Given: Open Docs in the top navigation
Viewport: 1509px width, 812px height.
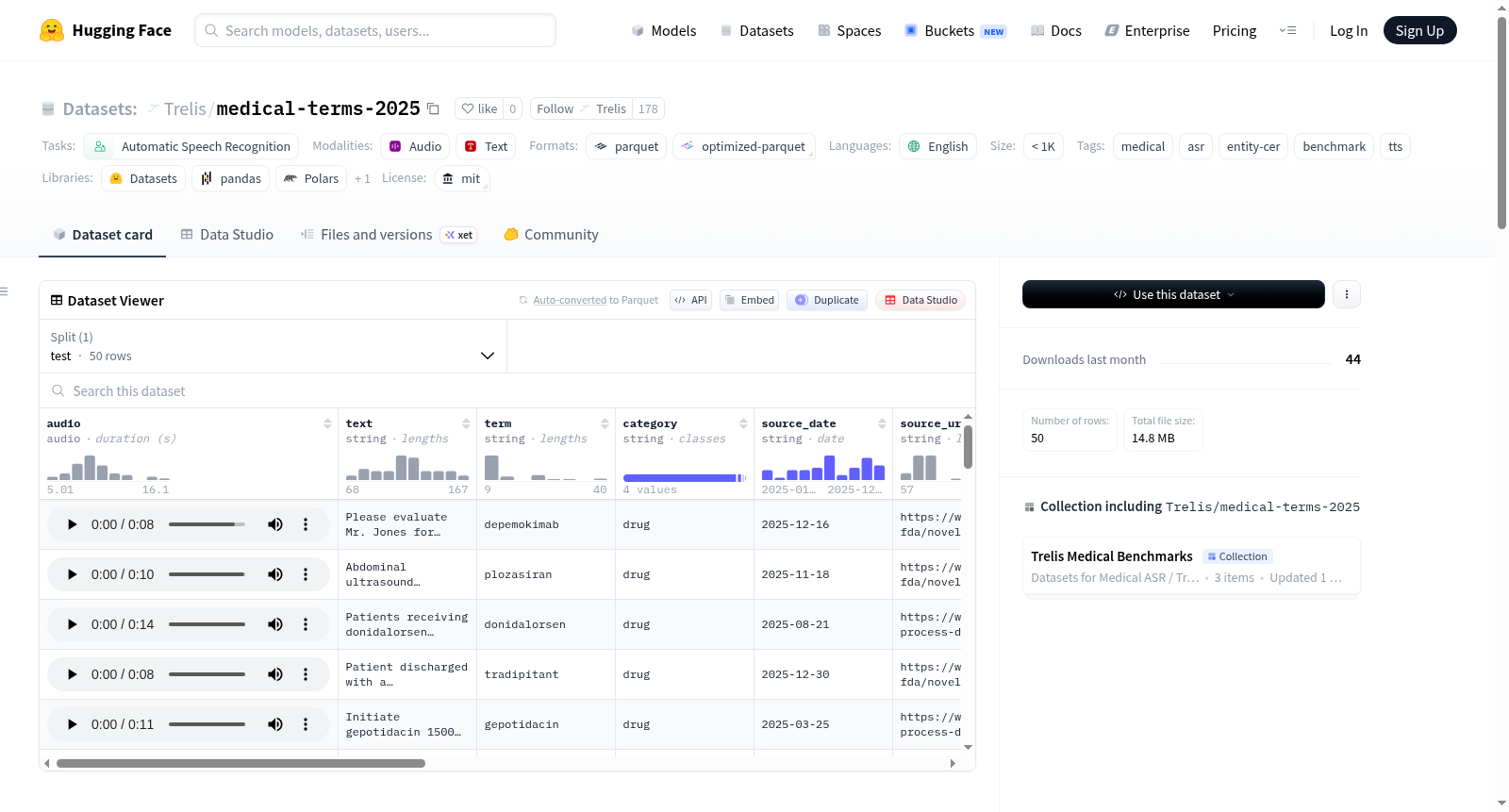Looking at the screenshot, I should click(x=1055, y=30).
